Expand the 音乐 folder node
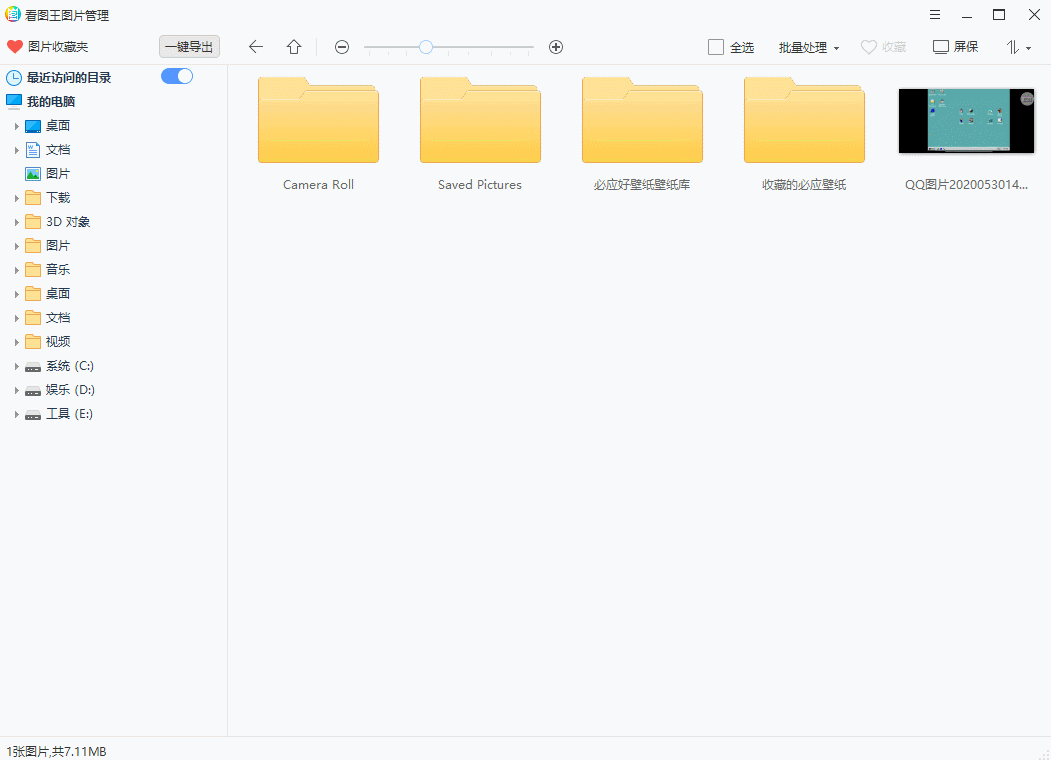1051x760 pixels. [x=17, y=270]
